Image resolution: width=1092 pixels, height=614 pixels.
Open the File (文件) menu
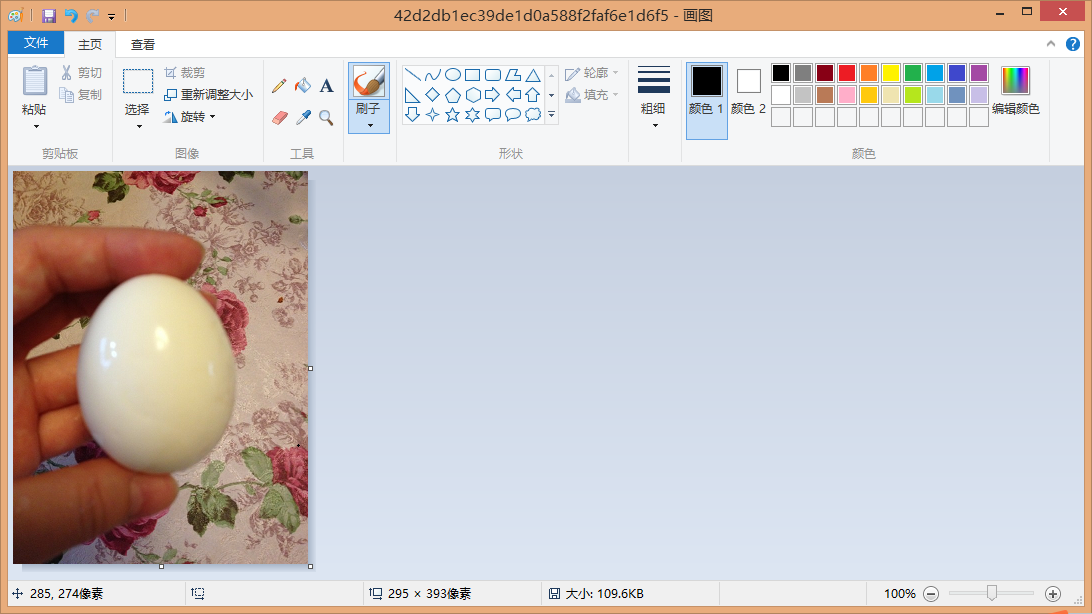coord(36,43)
